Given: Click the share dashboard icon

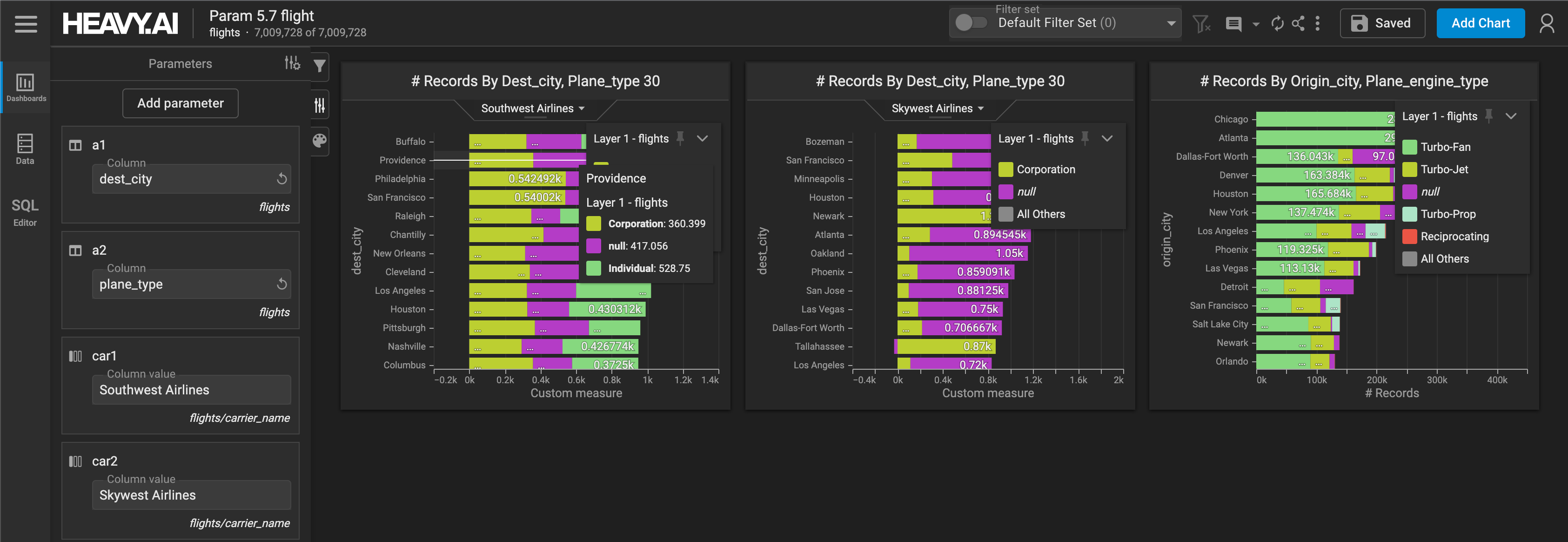Looking at the screenshot, I should pos(1298,24).
